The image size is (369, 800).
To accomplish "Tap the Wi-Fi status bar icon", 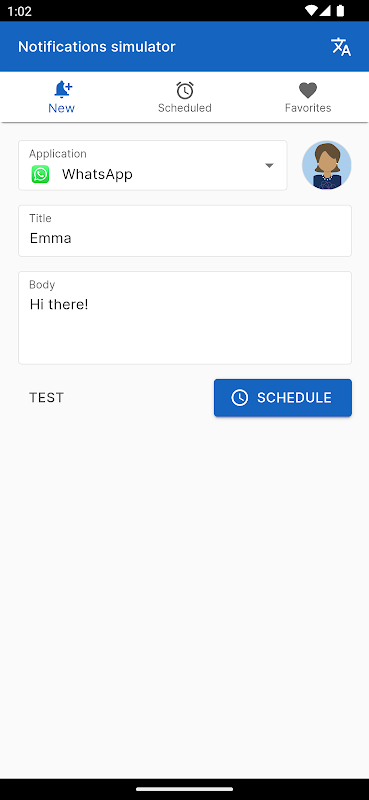I will coord(311,10).
